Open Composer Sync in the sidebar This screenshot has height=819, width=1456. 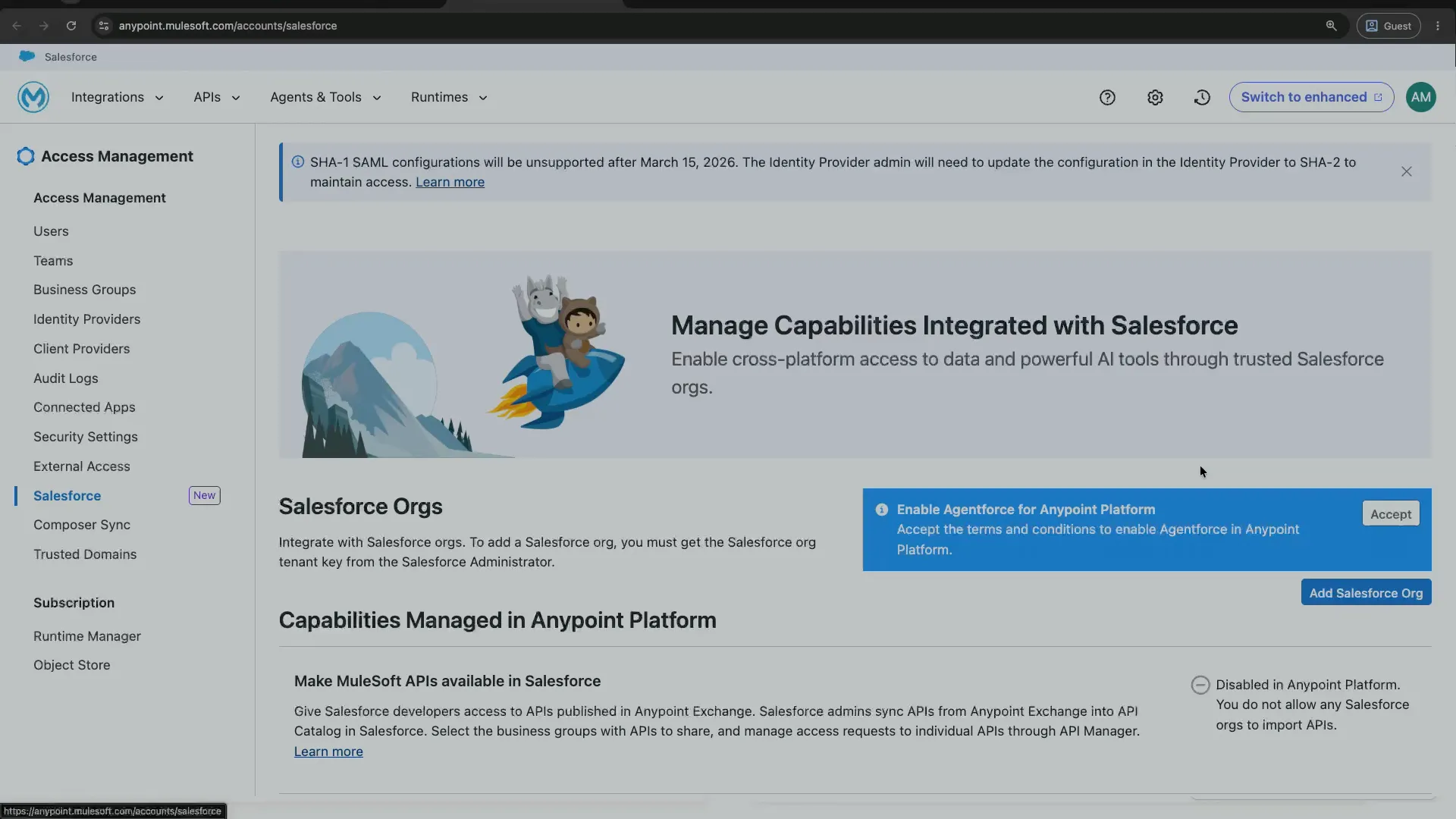click(82, 525)
